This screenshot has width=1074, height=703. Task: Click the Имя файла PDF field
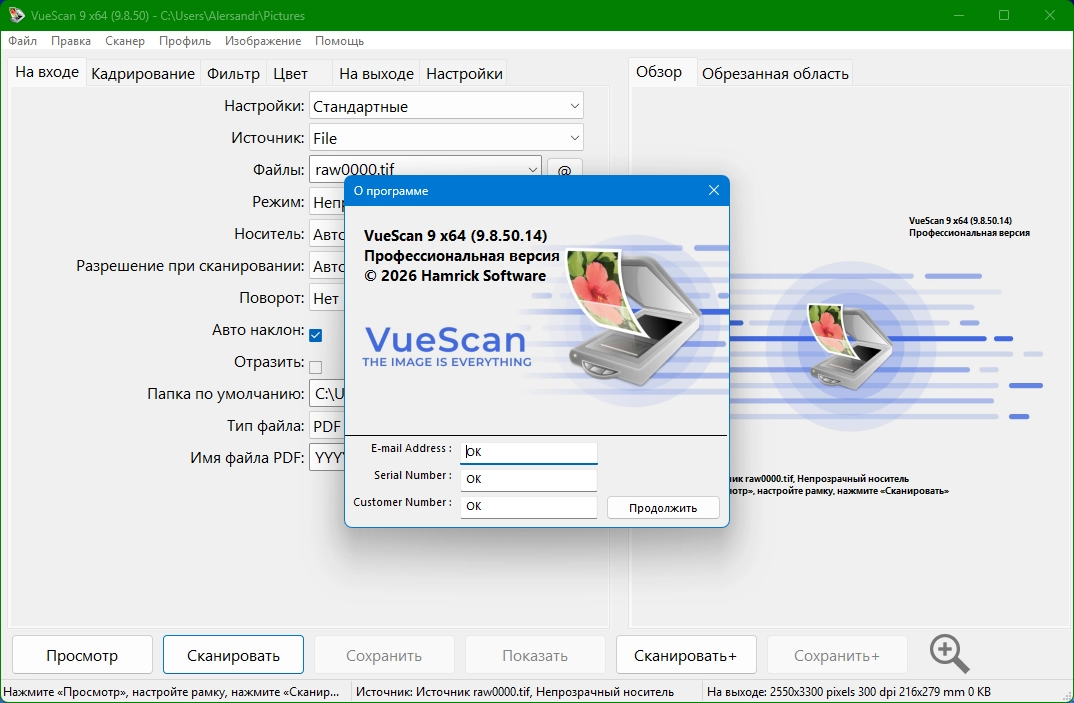coord(327,458)
